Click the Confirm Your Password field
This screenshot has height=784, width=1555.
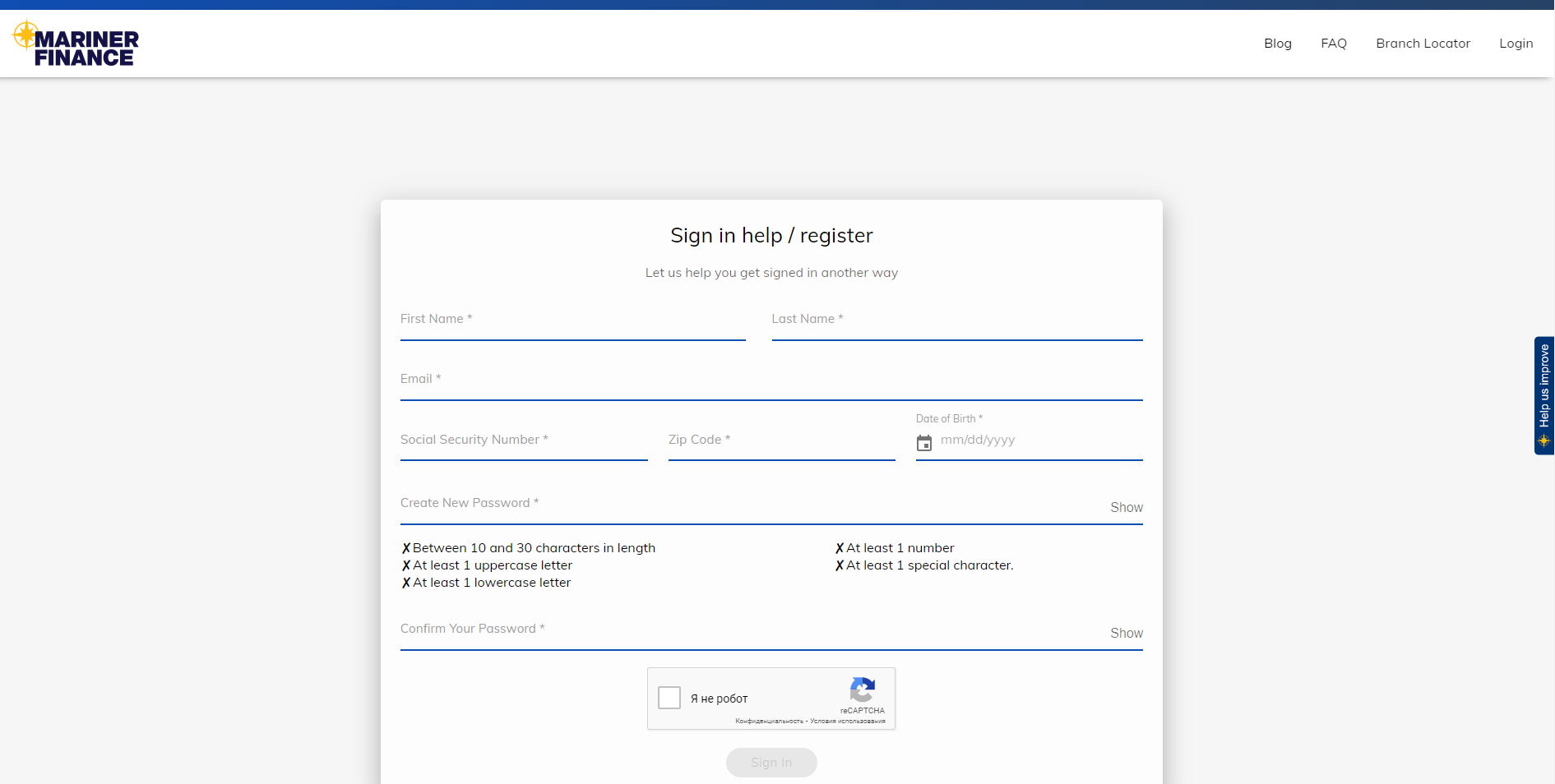(x=748, y=631)
